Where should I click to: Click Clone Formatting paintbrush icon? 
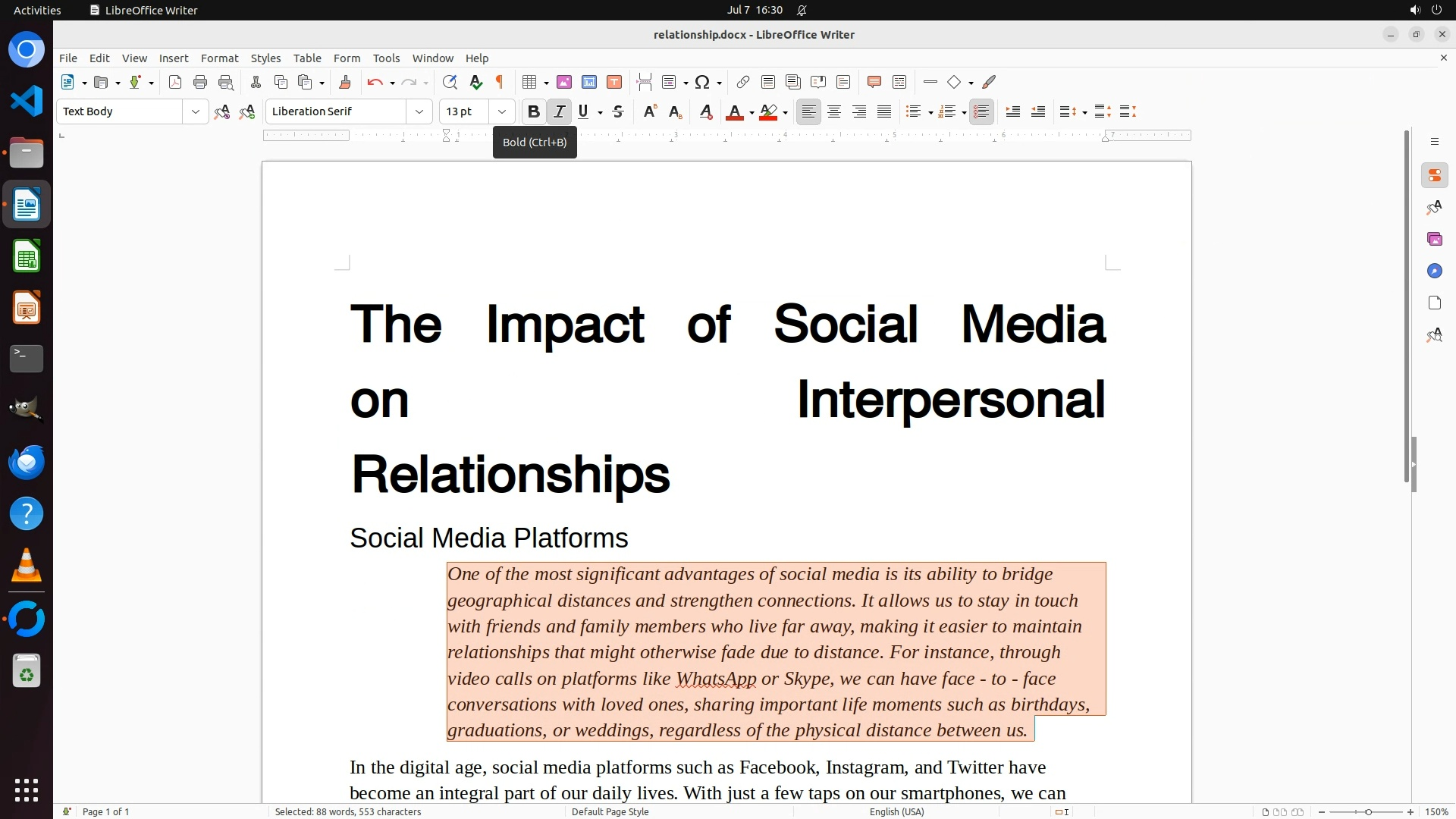point(344,82)
